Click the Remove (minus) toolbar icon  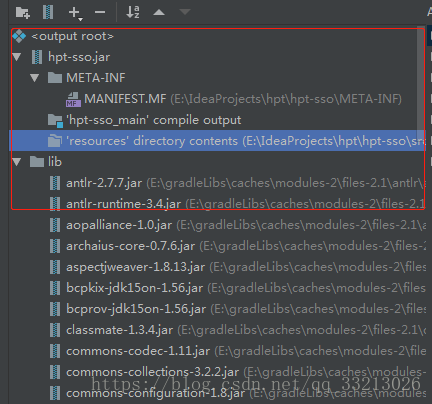coord(100,13)
